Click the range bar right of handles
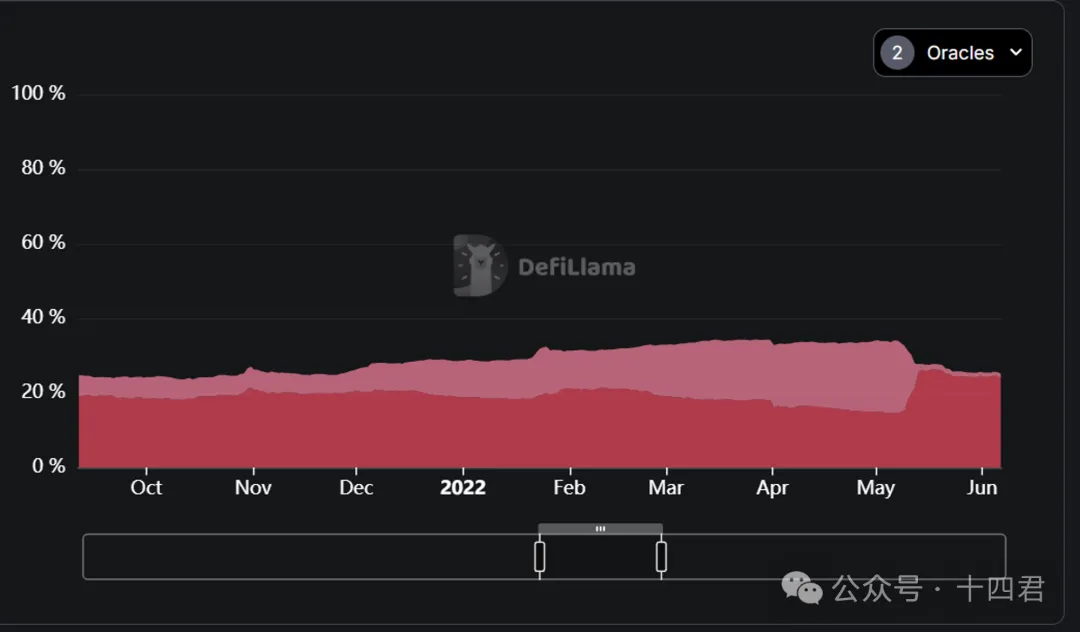 pyautogui.click(x=835, y=556)
